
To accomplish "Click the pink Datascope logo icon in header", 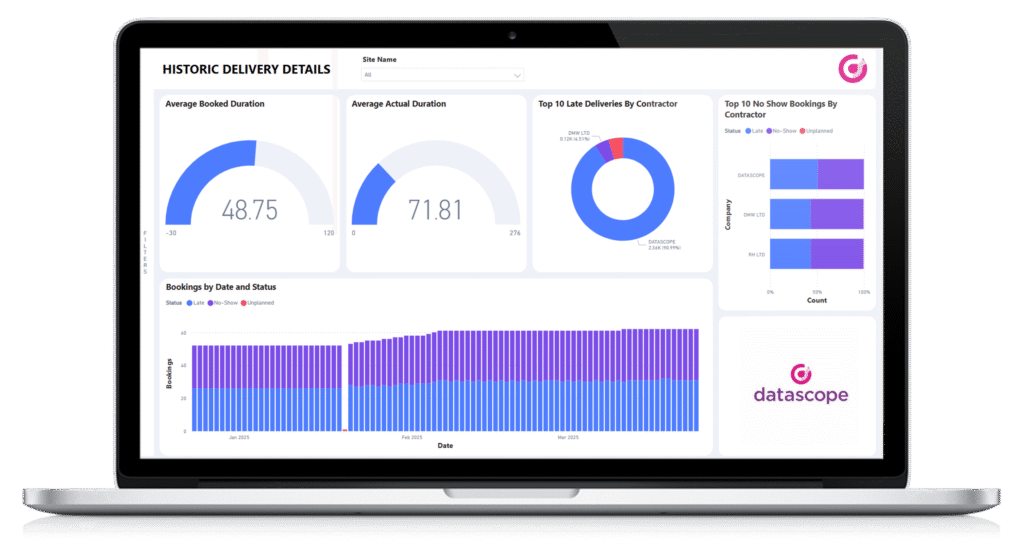I will pyautogui.click(x=852, y=69).
